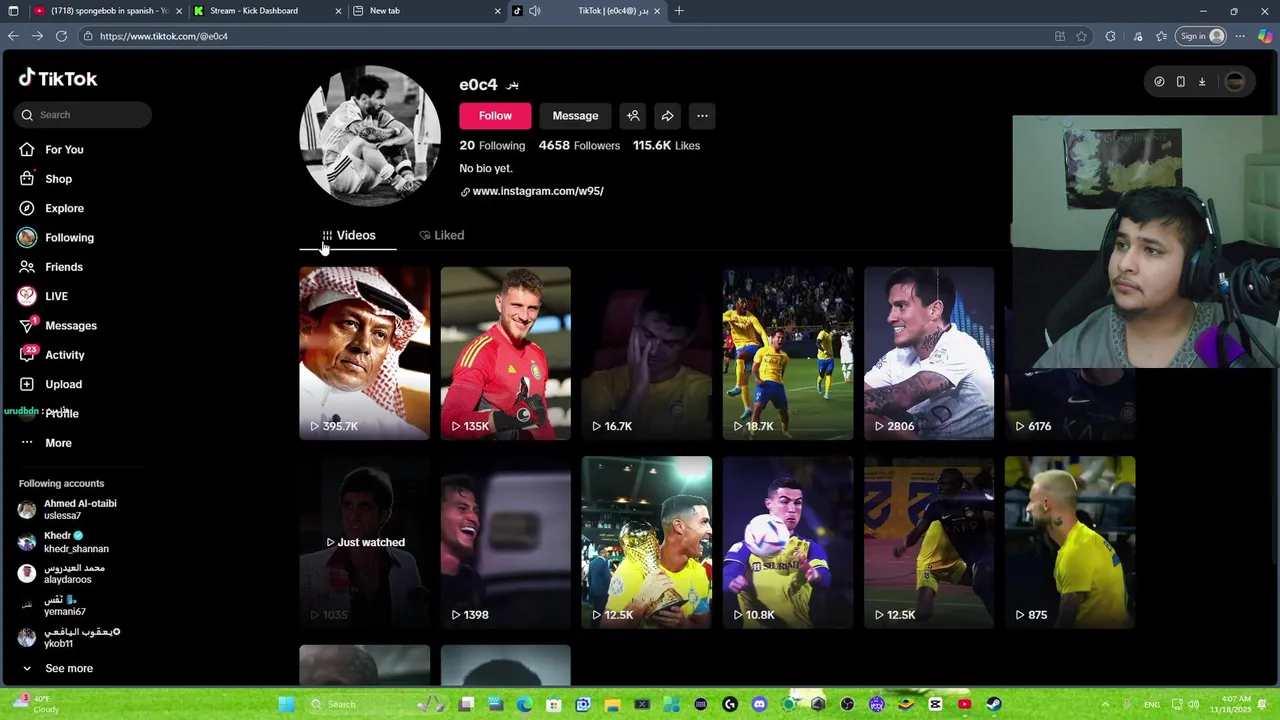1280x720 pixels.
Task: Click the browser back arrow
Action: (13, 36)
